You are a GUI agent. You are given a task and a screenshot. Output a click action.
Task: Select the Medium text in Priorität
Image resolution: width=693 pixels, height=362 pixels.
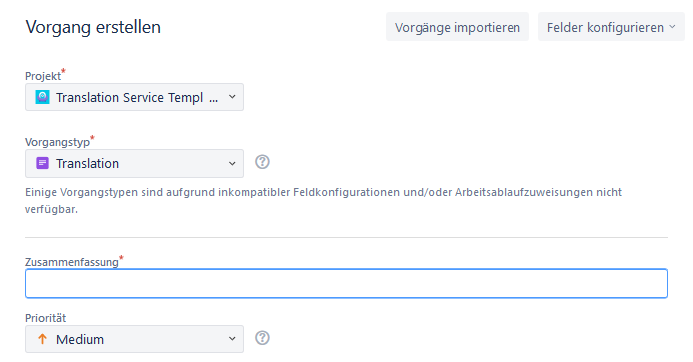pos(80,339)
